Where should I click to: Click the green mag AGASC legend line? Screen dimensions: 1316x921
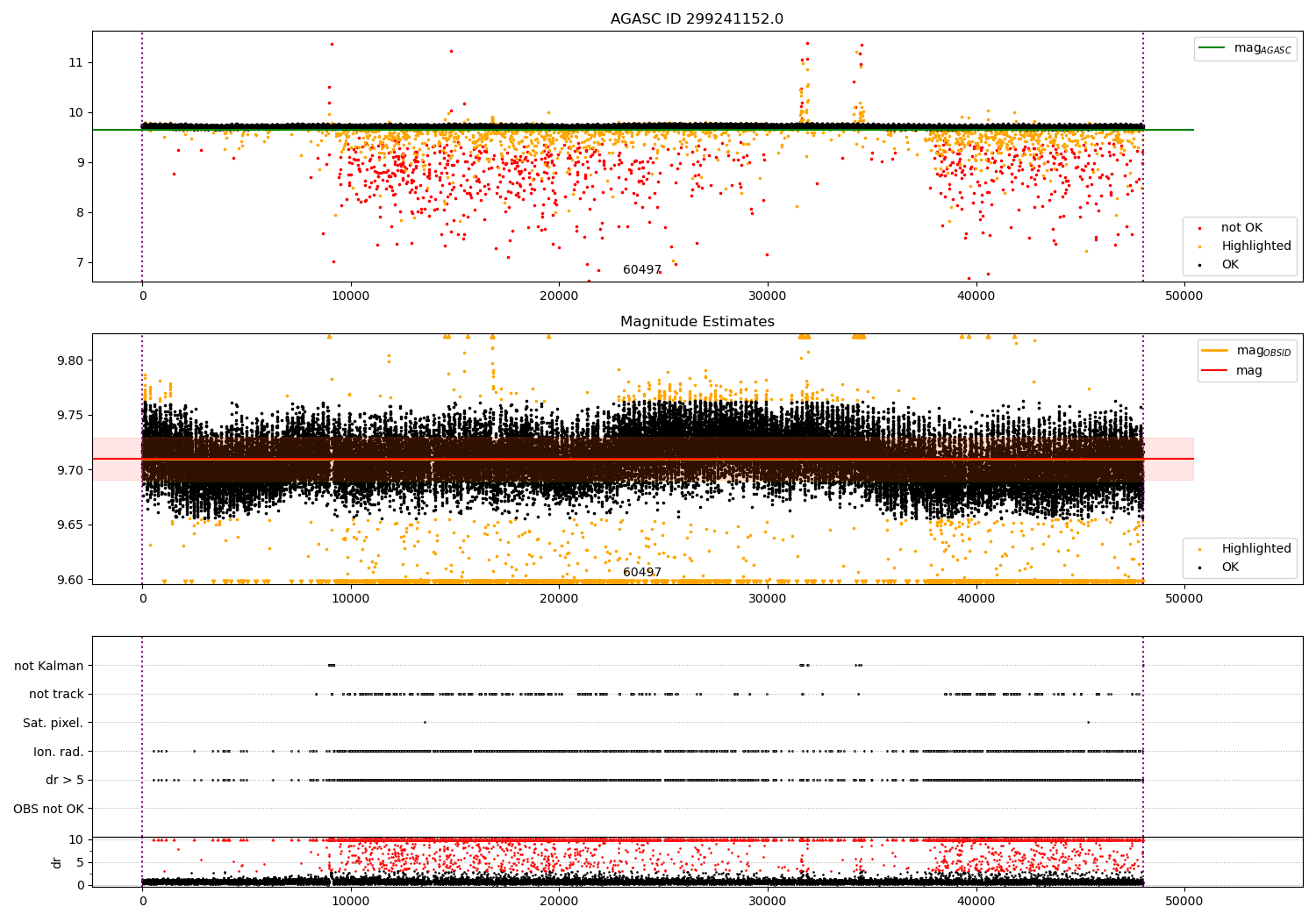[1212, 48]
